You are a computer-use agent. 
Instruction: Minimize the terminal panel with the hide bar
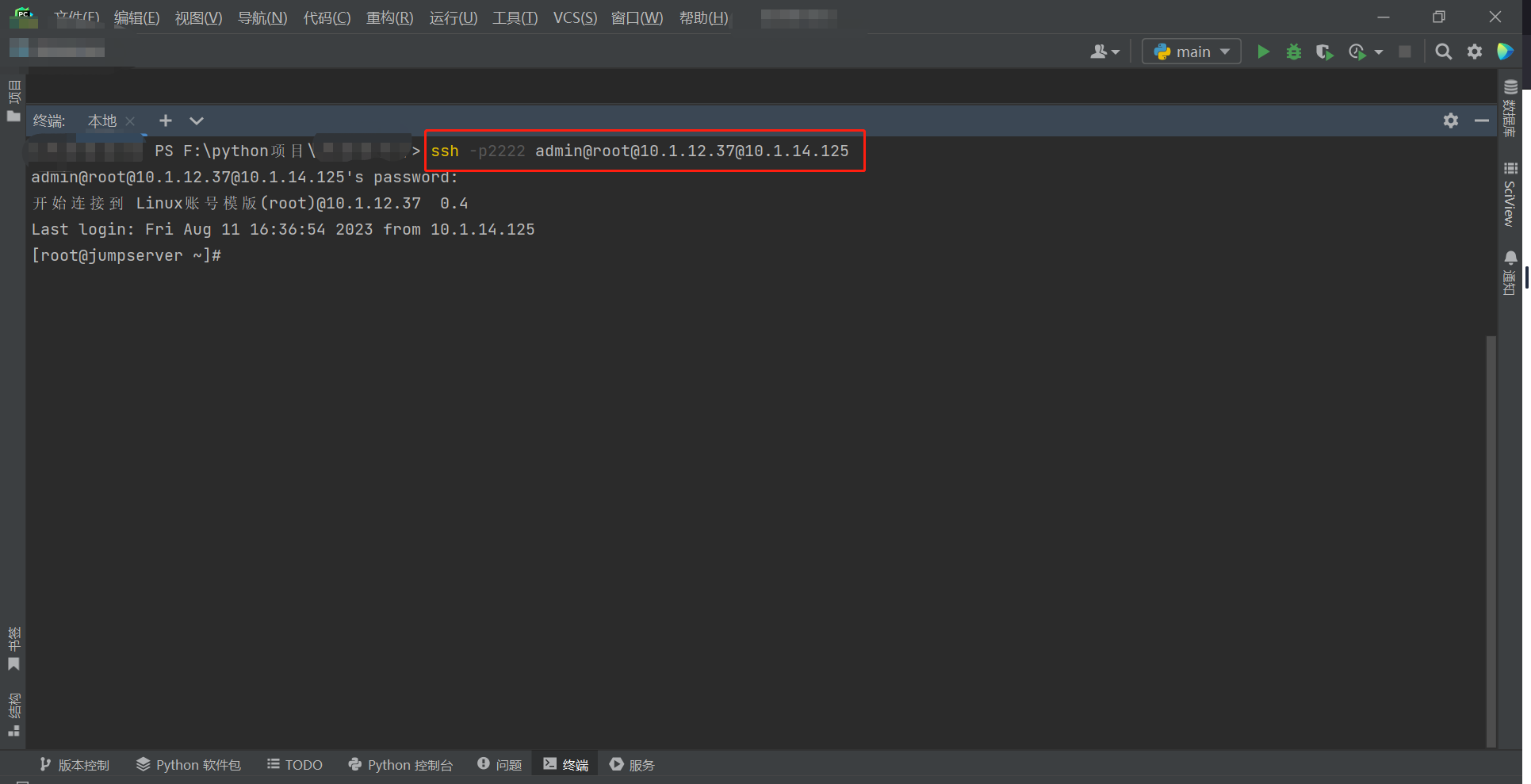click(x=1482, y=120)
